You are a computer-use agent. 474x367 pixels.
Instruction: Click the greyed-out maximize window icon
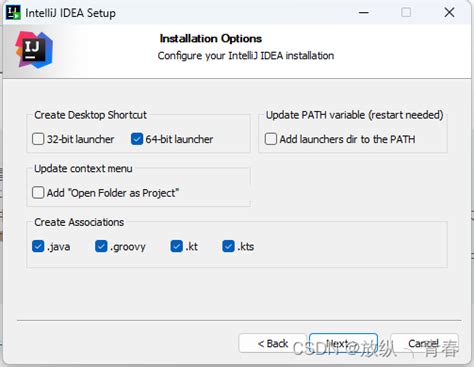click(406, 13)
